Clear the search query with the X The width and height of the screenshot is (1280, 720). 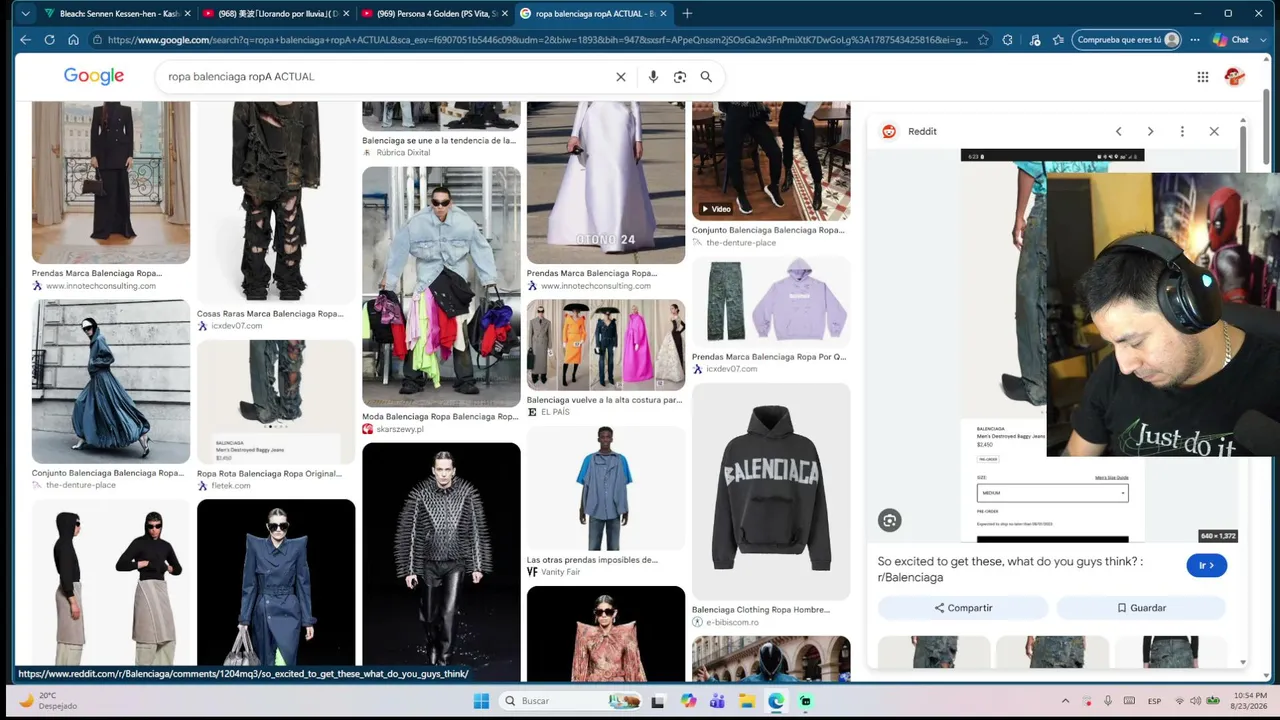[621, 77]
